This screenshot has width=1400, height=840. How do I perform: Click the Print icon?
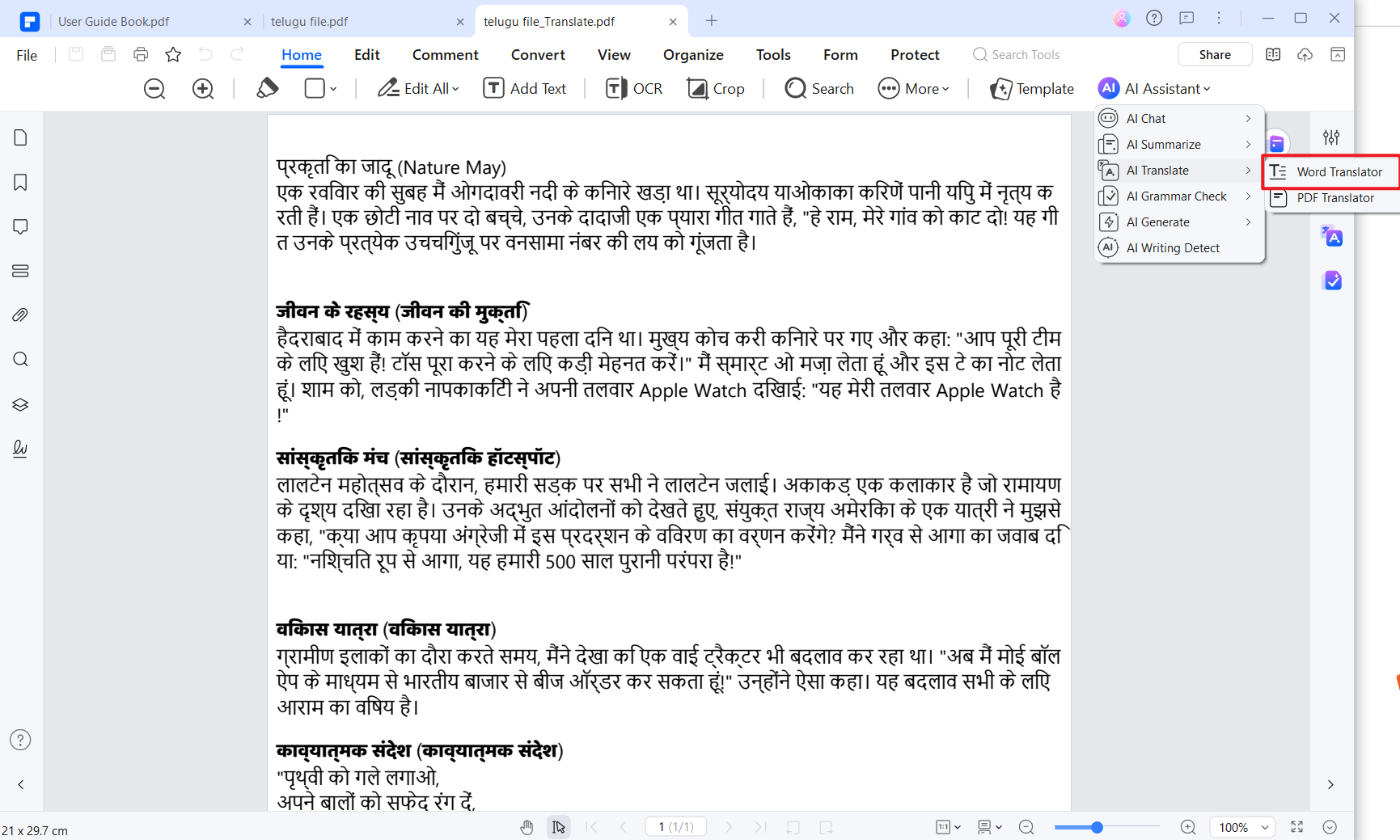point(141,54)
